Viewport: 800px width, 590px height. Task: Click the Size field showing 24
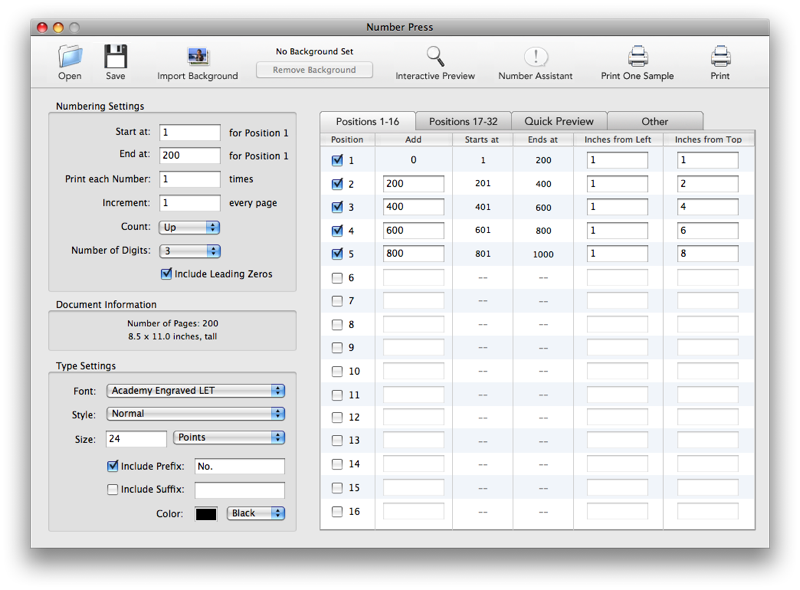pyautogui.click(x=136, y=439)
